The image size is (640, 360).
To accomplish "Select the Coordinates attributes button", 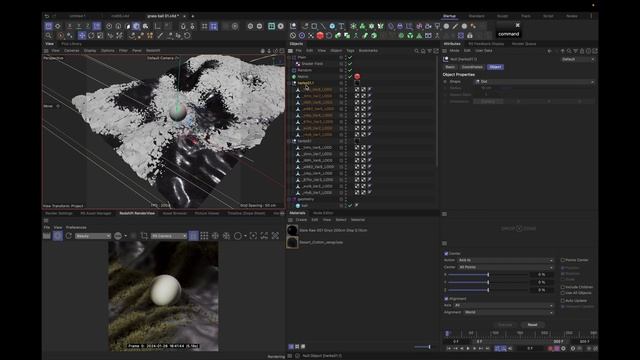I will pos(472,67).
